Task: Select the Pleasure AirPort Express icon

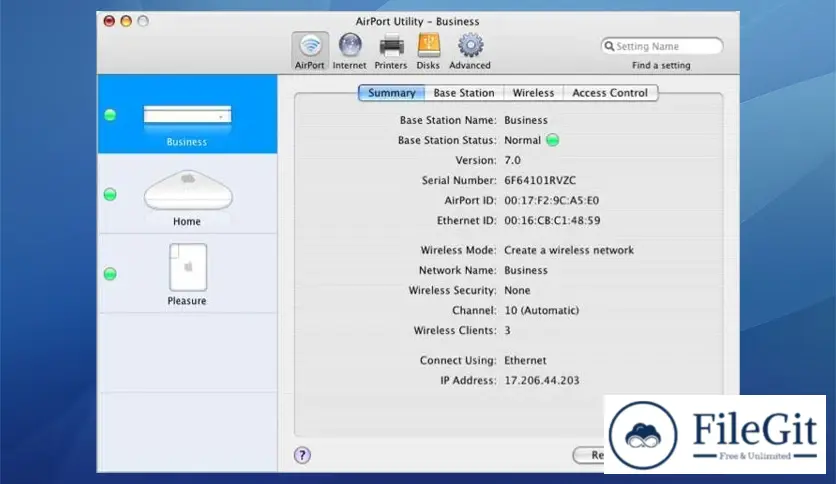Action: (188, 267)
